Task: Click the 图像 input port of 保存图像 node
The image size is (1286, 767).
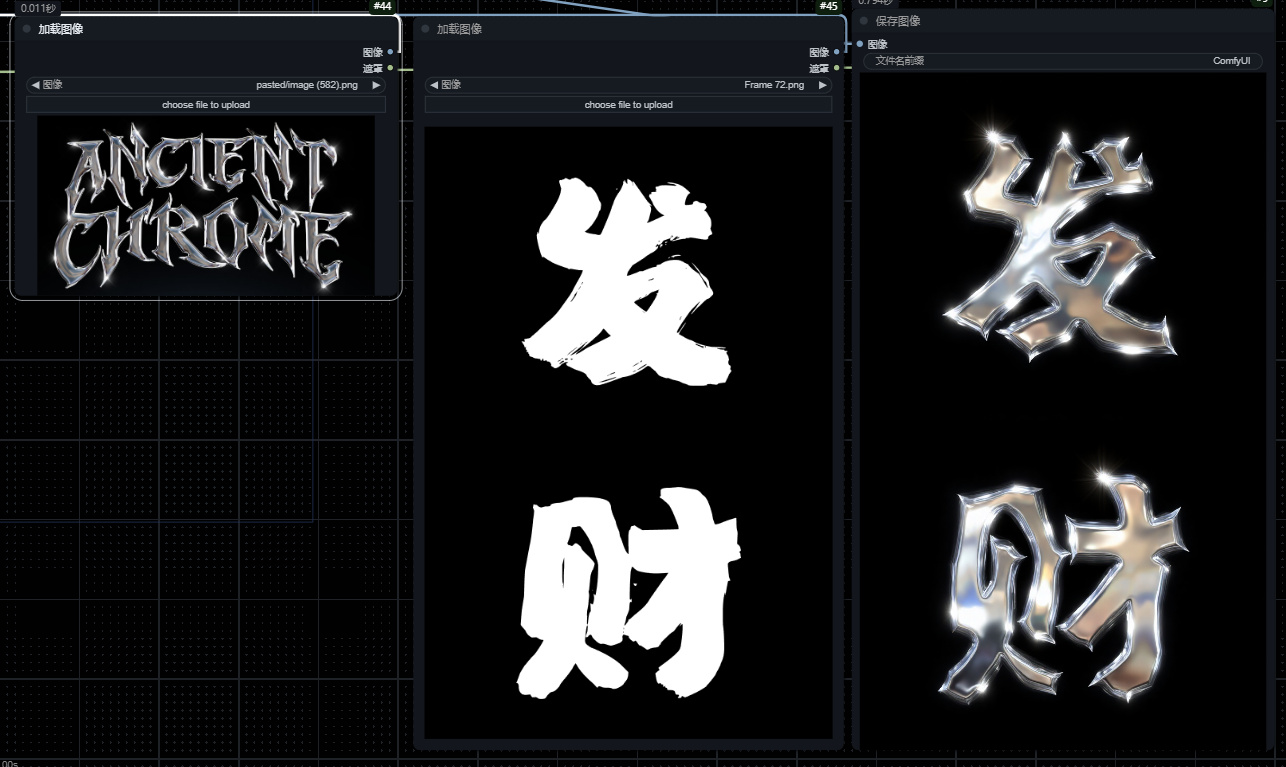Action: click(860, 44)
